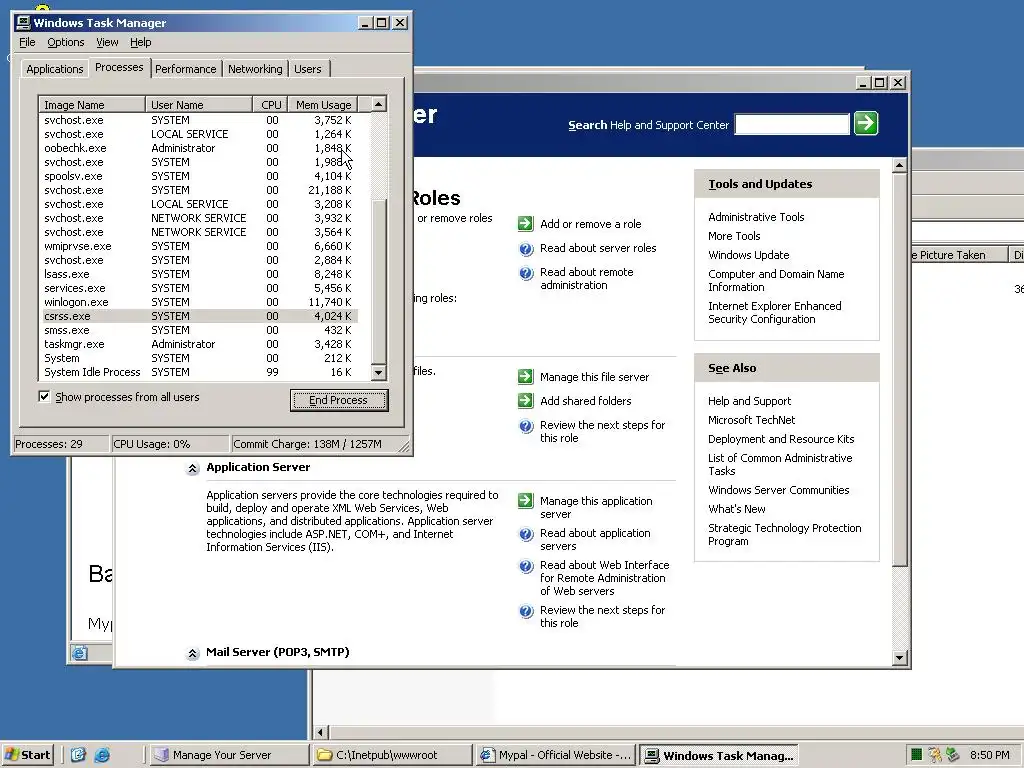
Task: Launch Internet Explorer from quick launch
Action: tap(102, 755)
